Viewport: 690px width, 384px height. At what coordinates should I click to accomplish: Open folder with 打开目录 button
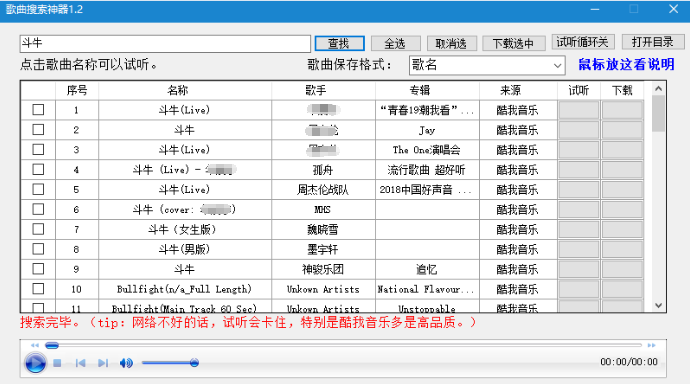(653, 42)
